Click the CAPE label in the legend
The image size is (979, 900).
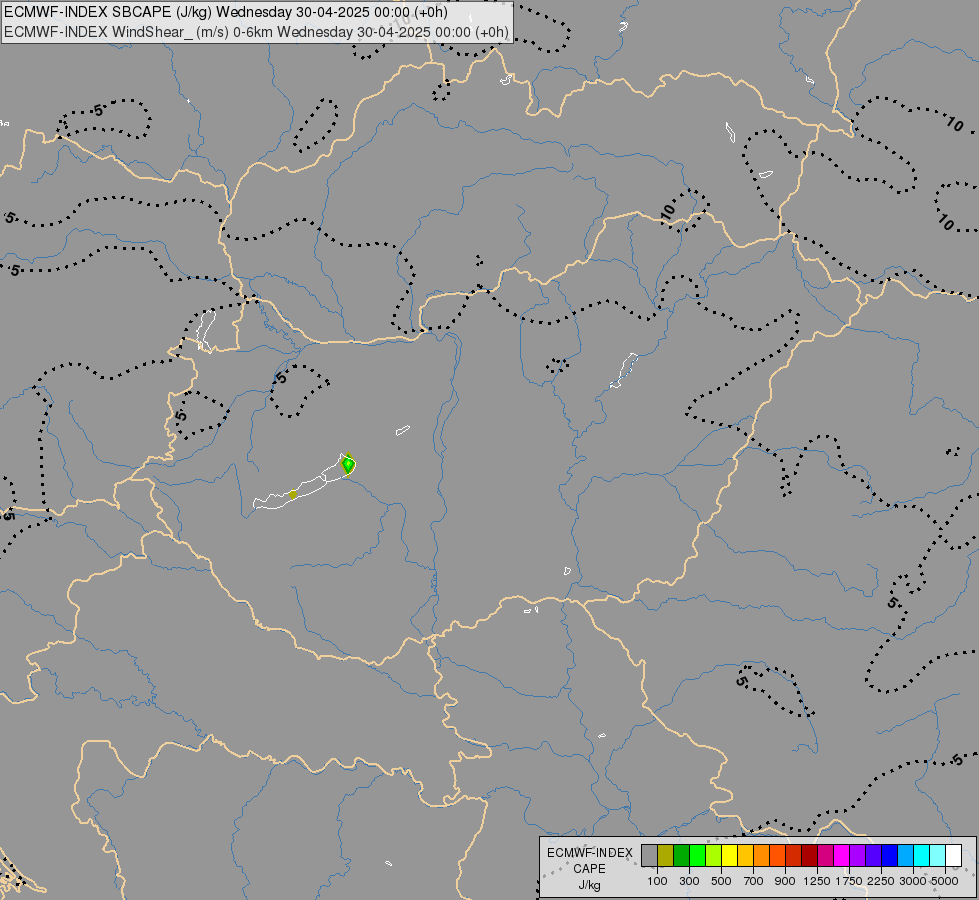click(589, 869)
